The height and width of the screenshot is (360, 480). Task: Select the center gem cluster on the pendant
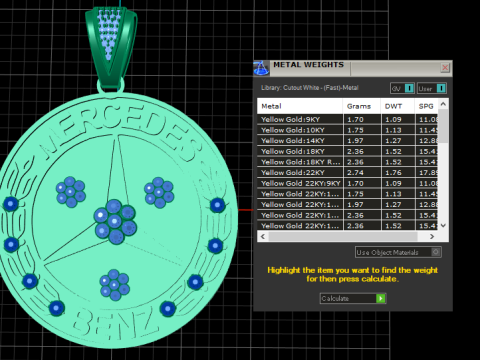click(115, 222)
